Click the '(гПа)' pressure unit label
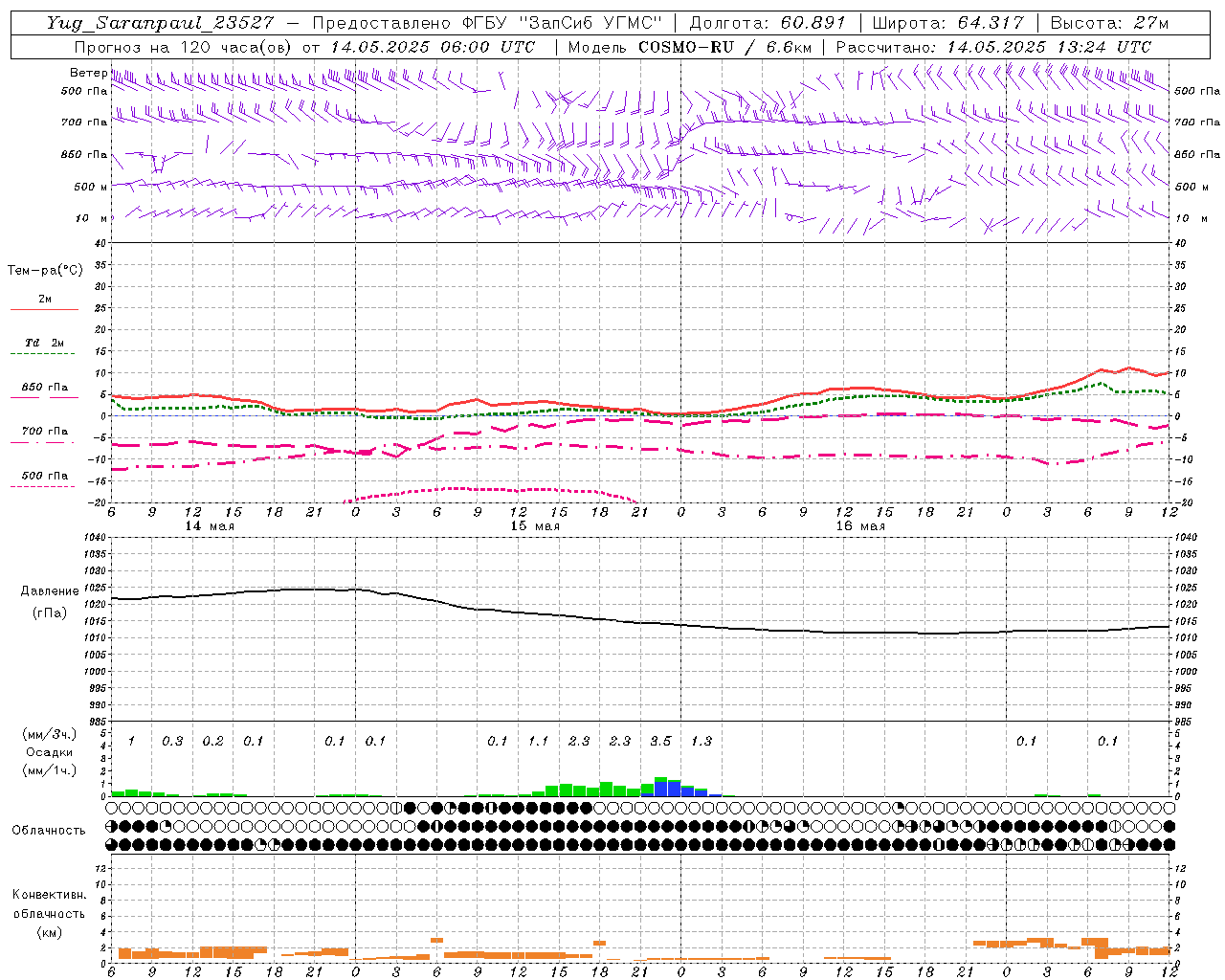Screen dimensions: 1225x980 click(50, 612)
